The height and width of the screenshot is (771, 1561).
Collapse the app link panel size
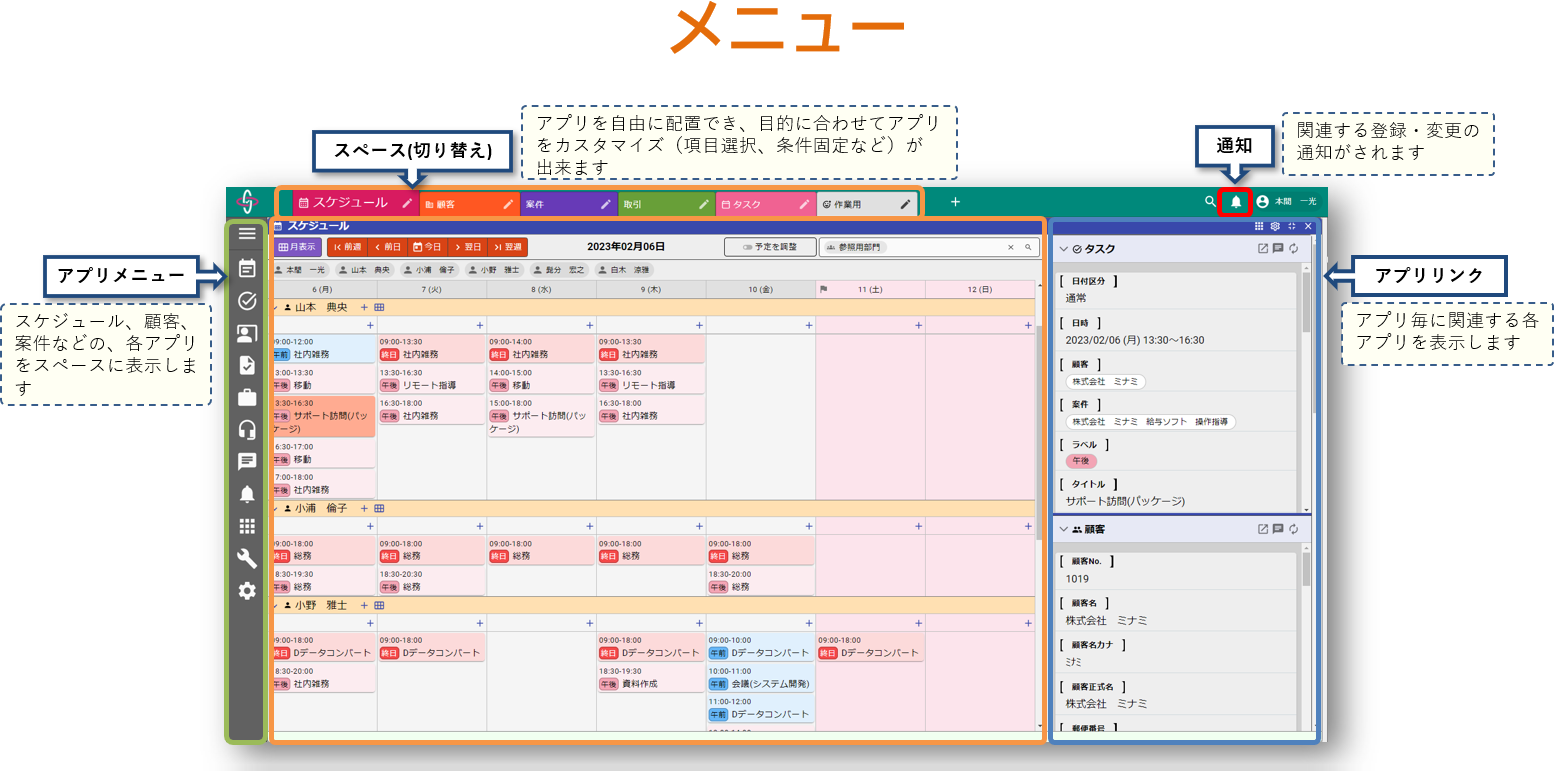pos(1291,227)
